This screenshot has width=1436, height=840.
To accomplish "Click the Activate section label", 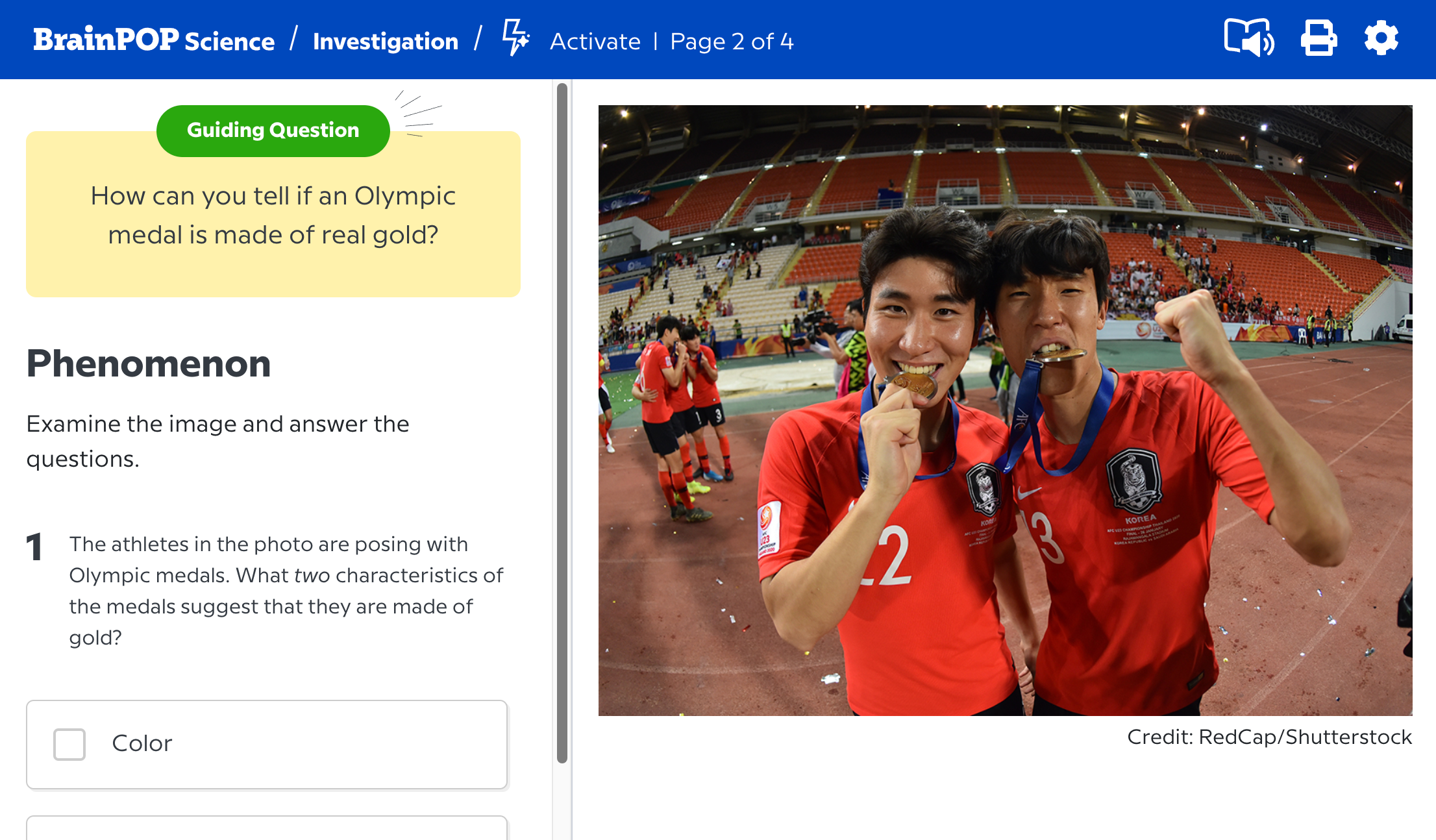I will 595,42.
